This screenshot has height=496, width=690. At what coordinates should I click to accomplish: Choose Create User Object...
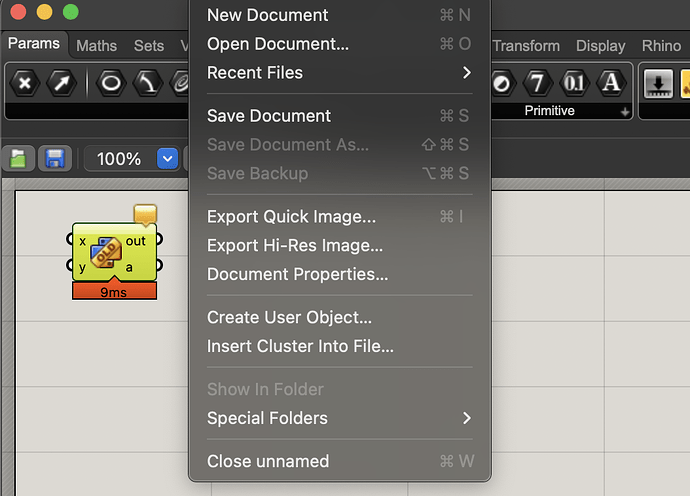(x=339, y=317)
